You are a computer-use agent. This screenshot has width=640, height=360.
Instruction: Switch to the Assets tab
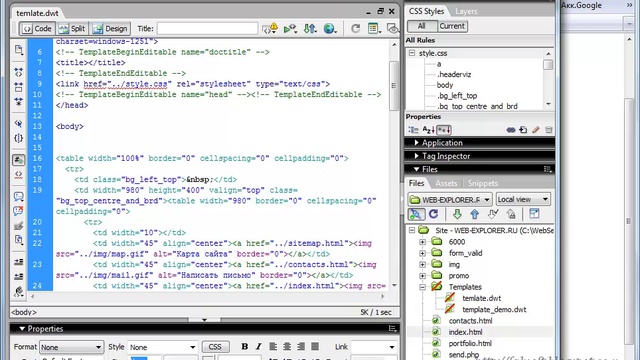pyautogui.click(x=446, y=183)
